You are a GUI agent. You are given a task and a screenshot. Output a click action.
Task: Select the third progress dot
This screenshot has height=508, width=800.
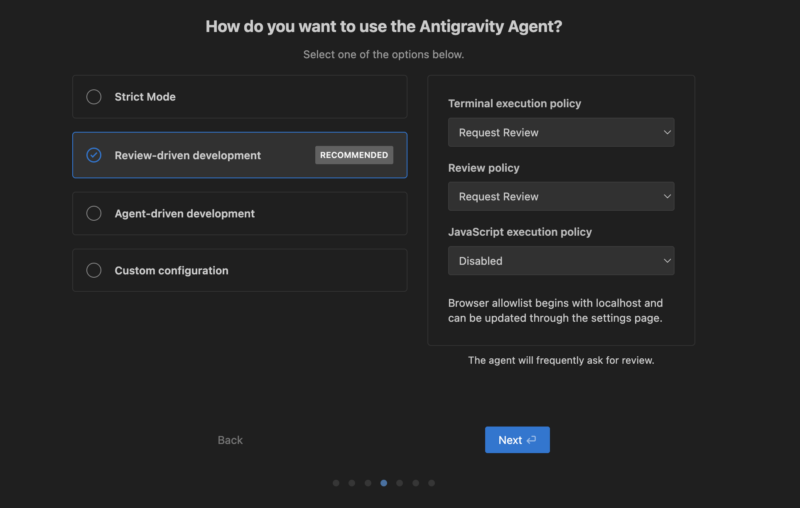point(368,483)
